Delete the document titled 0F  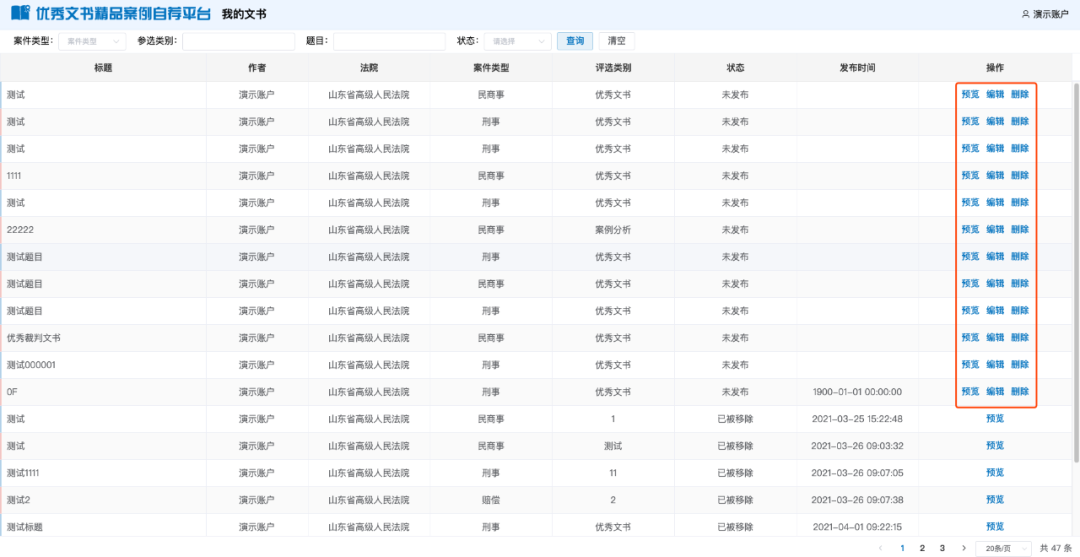pyautogui.click(x=1019, y=391)
